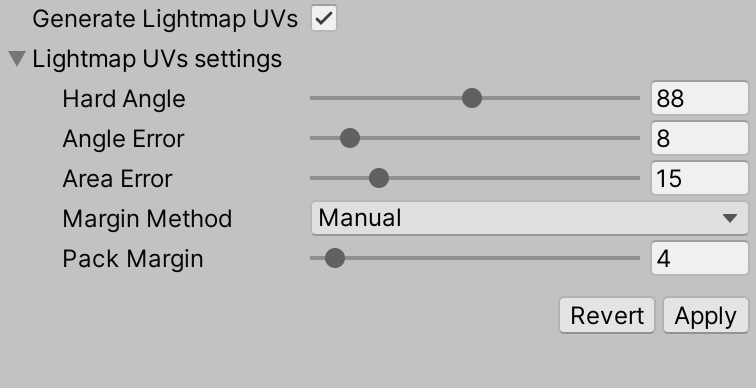Click the Angle Error slider knob

pos(350,138)
